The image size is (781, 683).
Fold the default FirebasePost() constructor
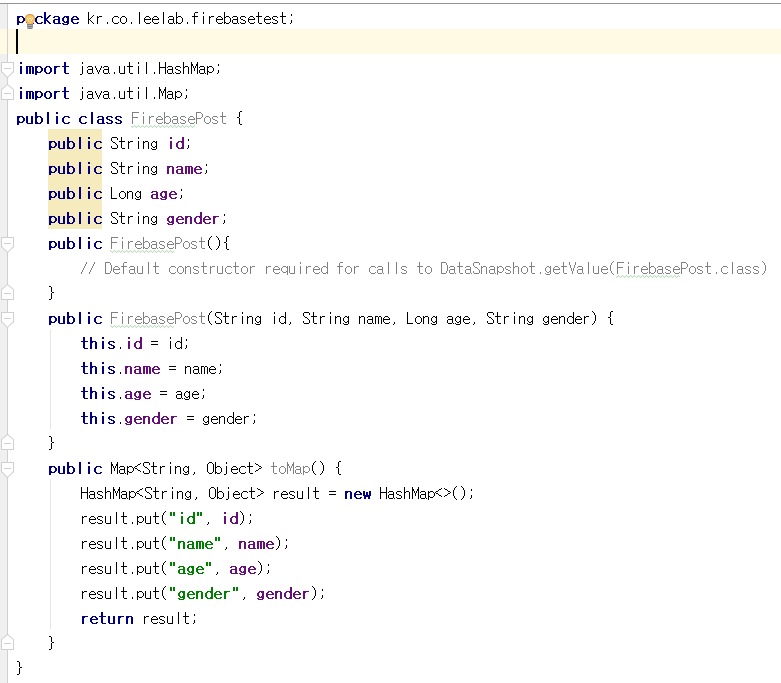point(8,244)
